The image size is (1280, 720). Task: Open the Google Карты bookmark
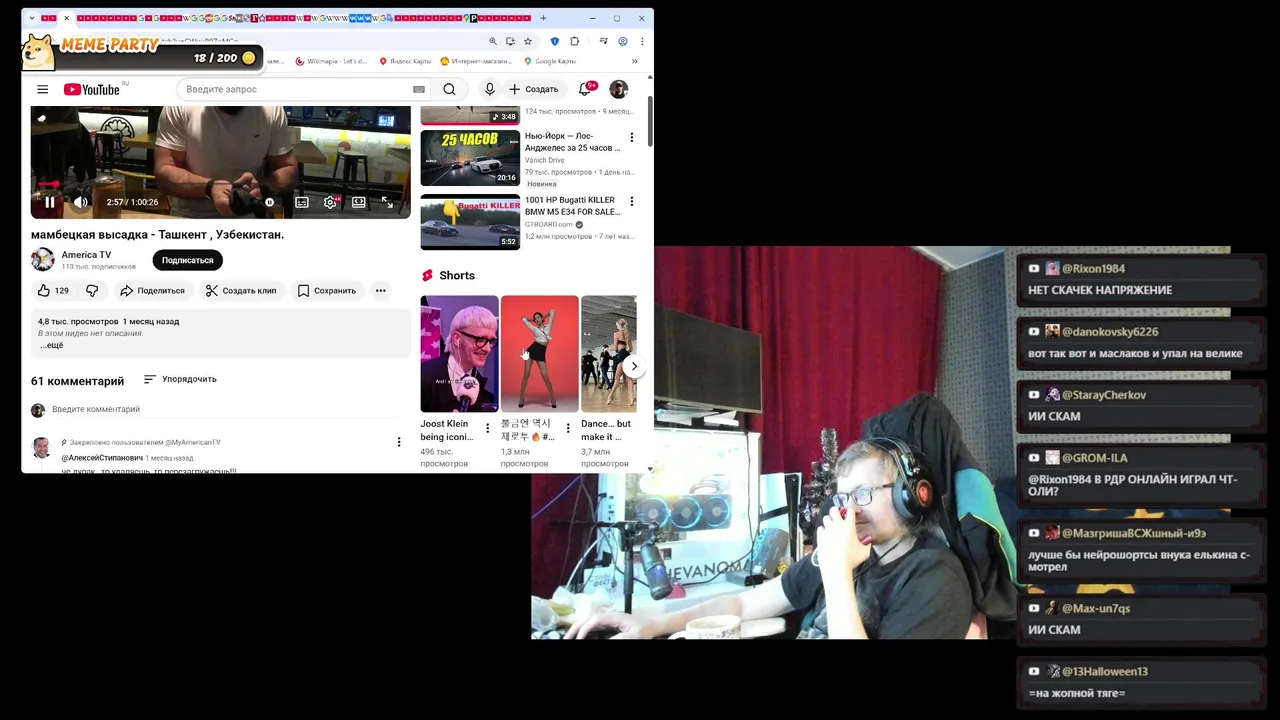[550, 61]
